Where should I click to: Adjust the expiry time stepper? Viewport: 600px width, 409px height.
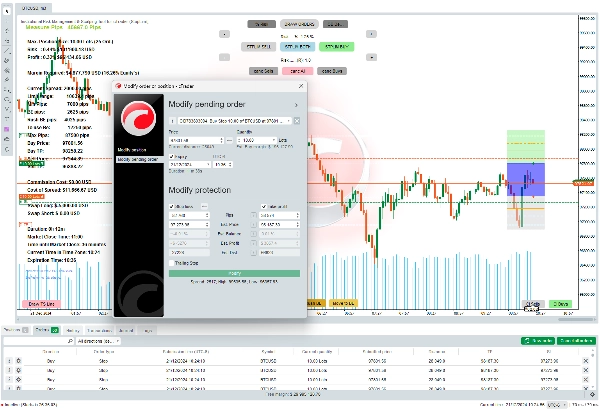230,165
